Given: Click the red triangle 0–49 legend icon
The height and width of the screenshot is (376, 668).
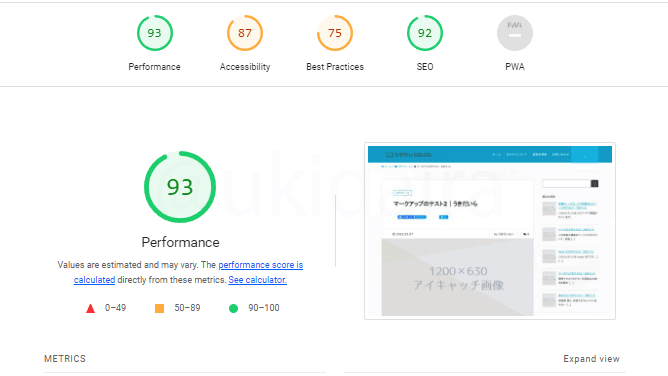Looking at the screenshot, I should [90, 308].
